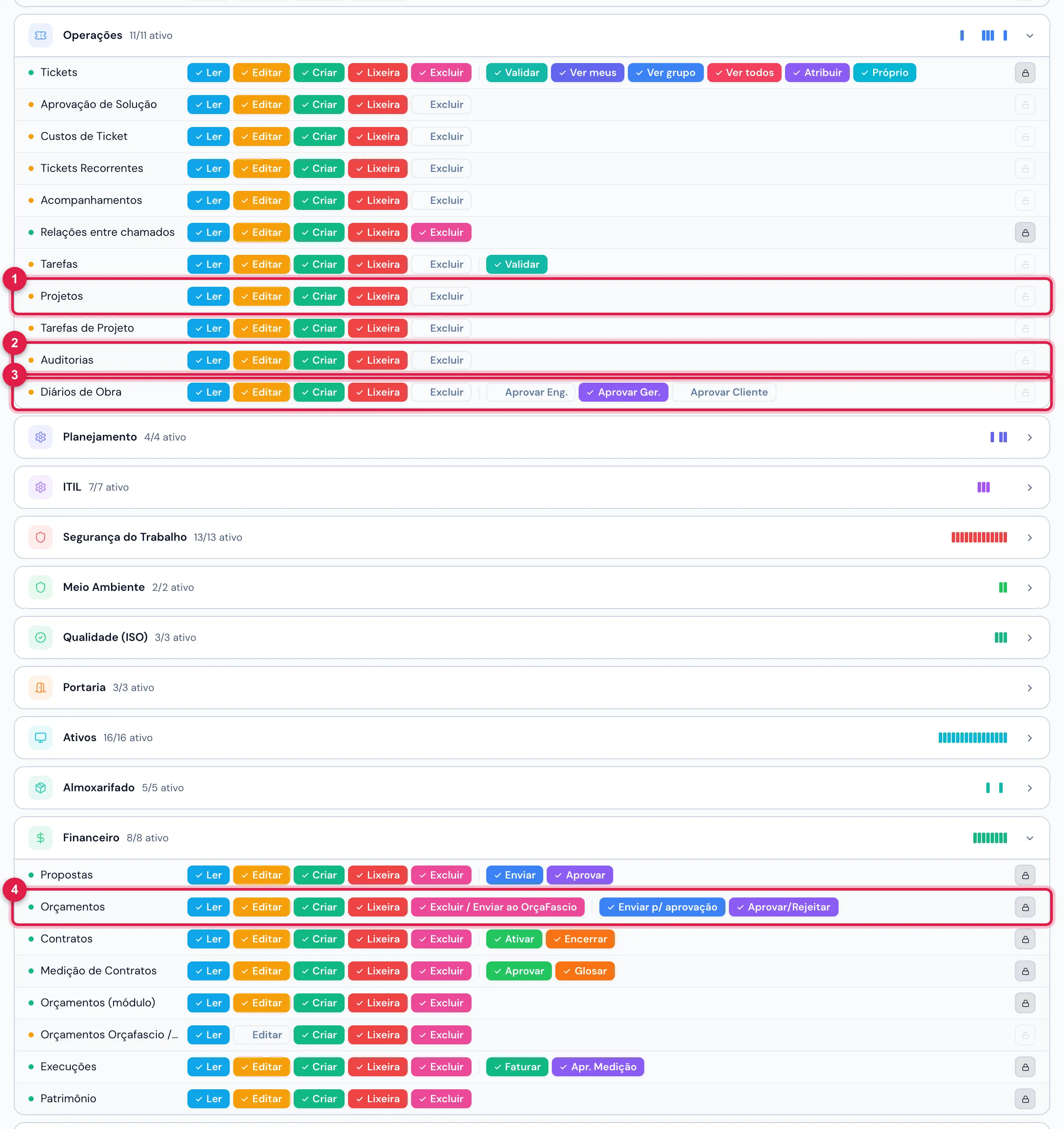Click the lock icon in Tickets row
The image size is (1064, 1129).
click(x=1025, y=73)
